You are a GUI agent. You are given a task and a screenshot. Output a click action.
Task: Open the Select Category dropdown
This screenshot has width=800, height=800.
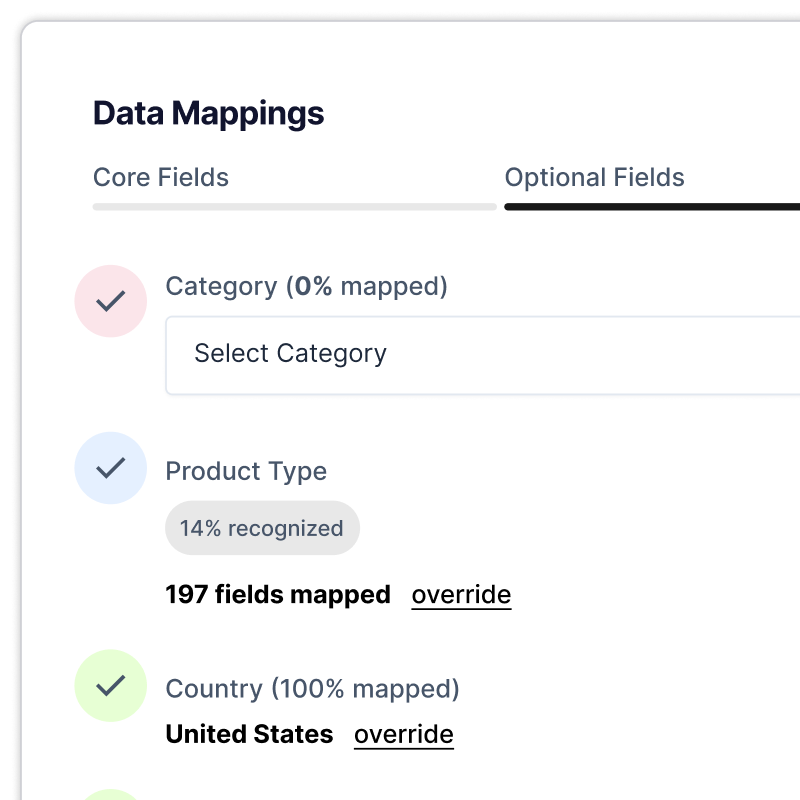pos(482,355)
